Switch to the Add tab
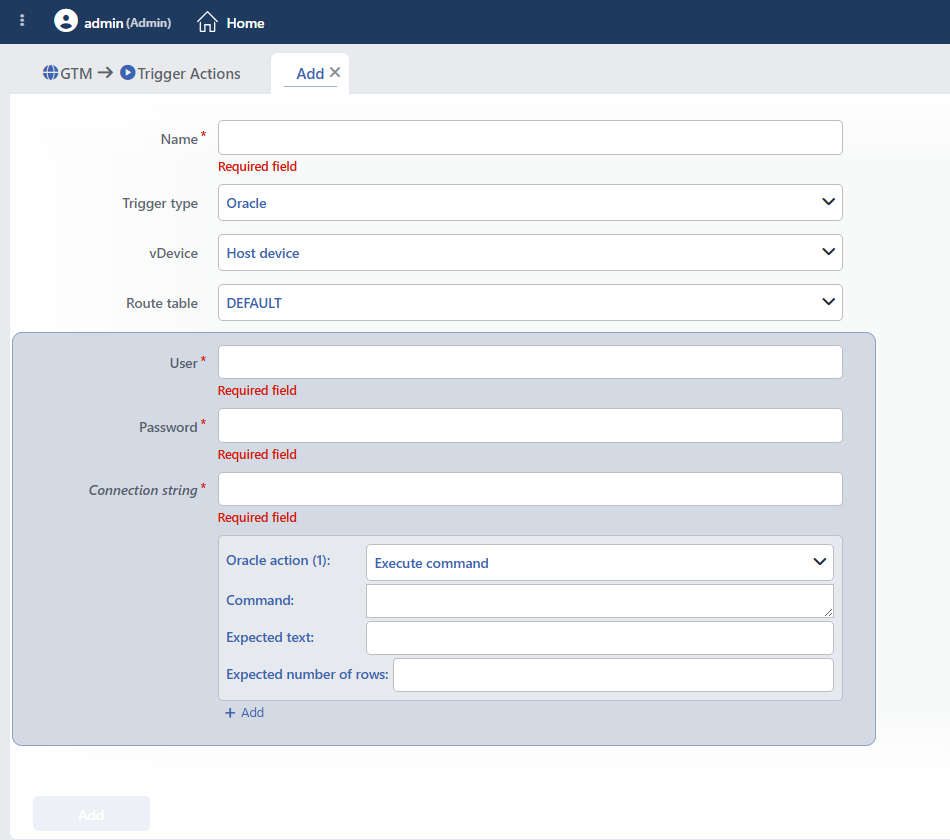The height and width of the screenshot is (840, 950). (310, 74)
